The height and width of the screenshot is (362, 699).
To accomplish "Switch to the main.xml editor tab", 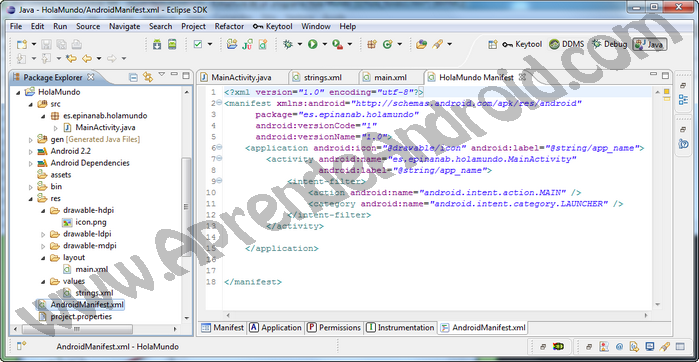I will pyautogui.click(x=391, y=78).
